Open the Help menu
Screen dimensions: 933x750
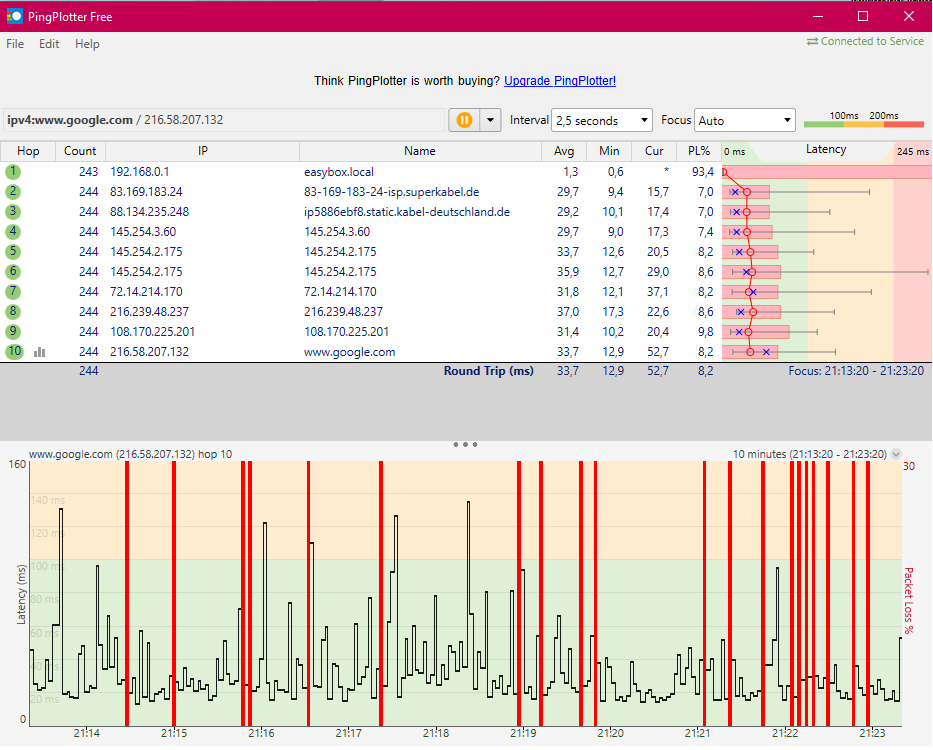click(x=87, y=44)
